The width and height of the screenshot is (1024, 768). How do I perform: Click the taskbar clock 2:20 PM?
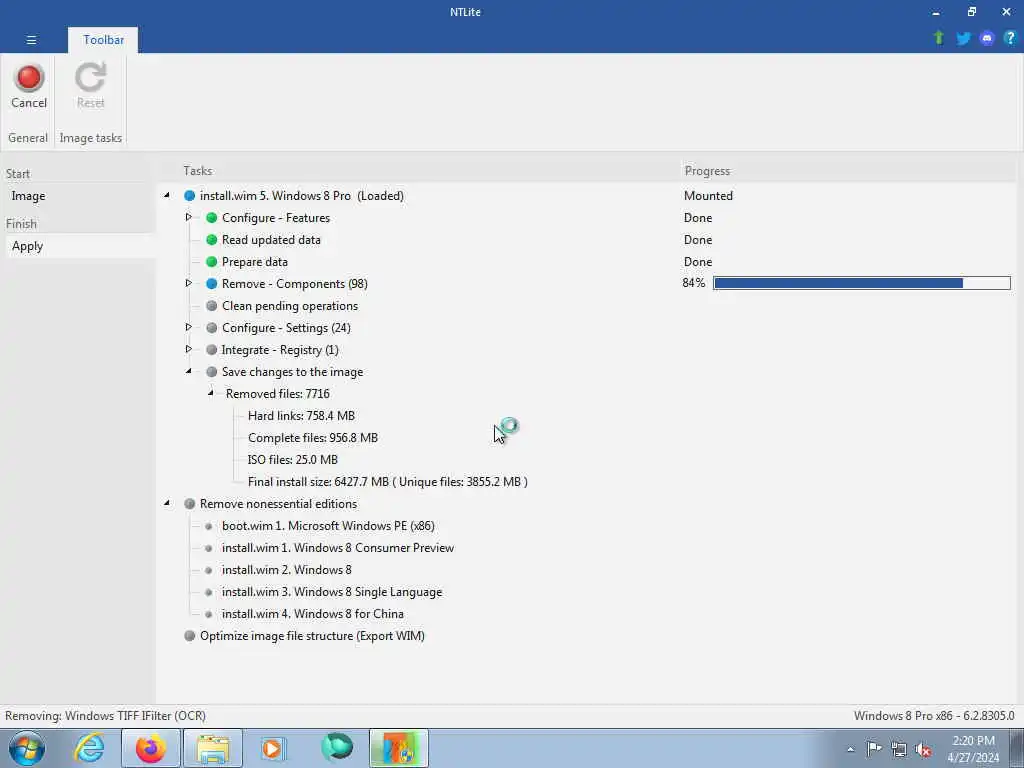click(973, 749)
